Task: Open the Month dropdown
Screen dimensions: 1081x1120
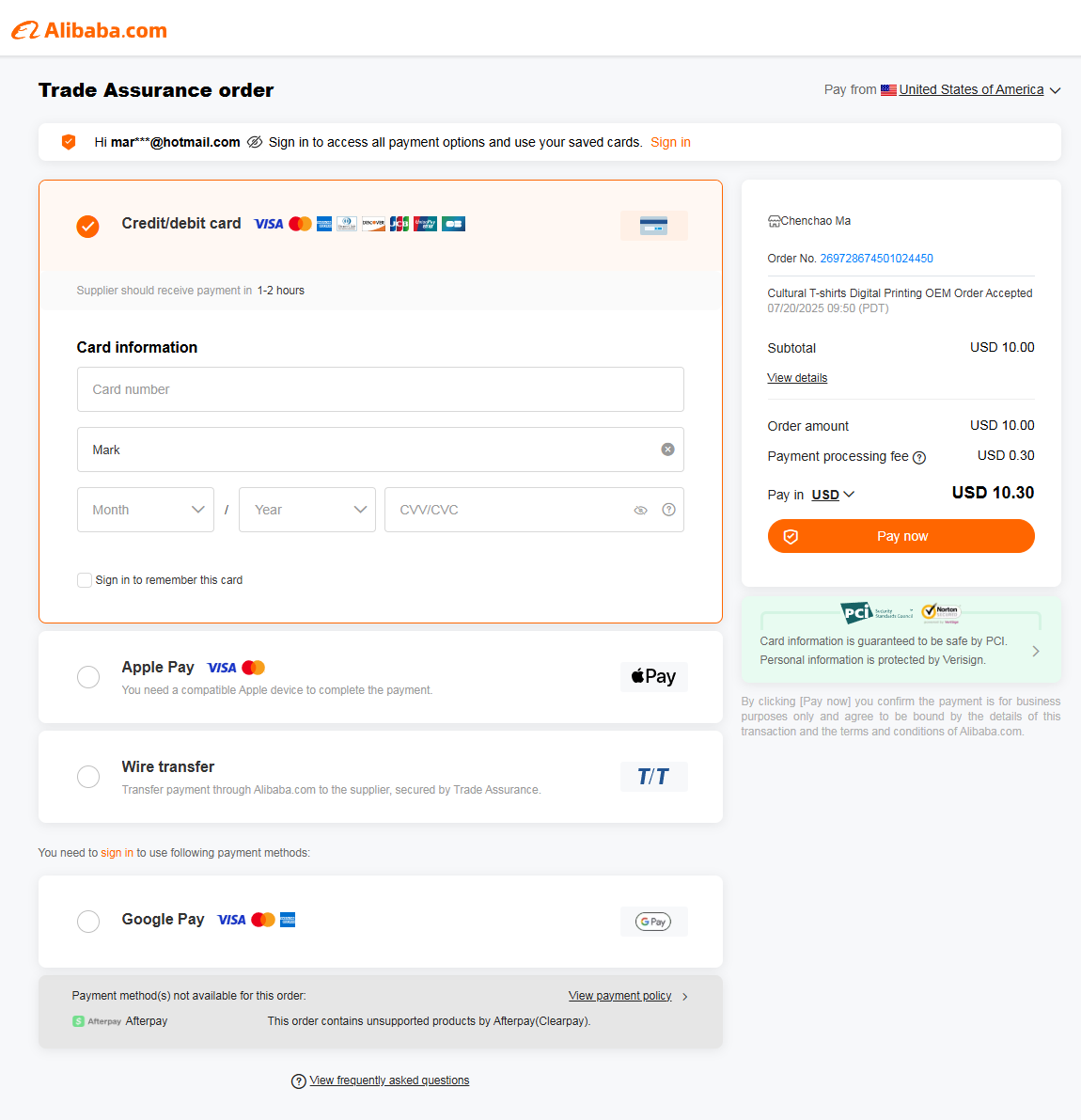Action: coord(146,510)
